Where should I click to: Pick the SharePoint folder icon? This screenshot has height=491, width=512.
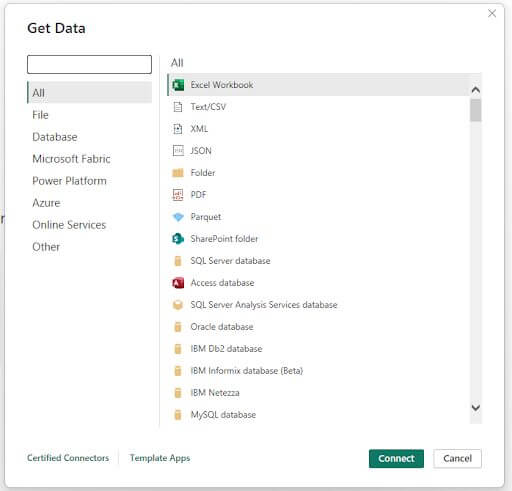coord(178,239)
